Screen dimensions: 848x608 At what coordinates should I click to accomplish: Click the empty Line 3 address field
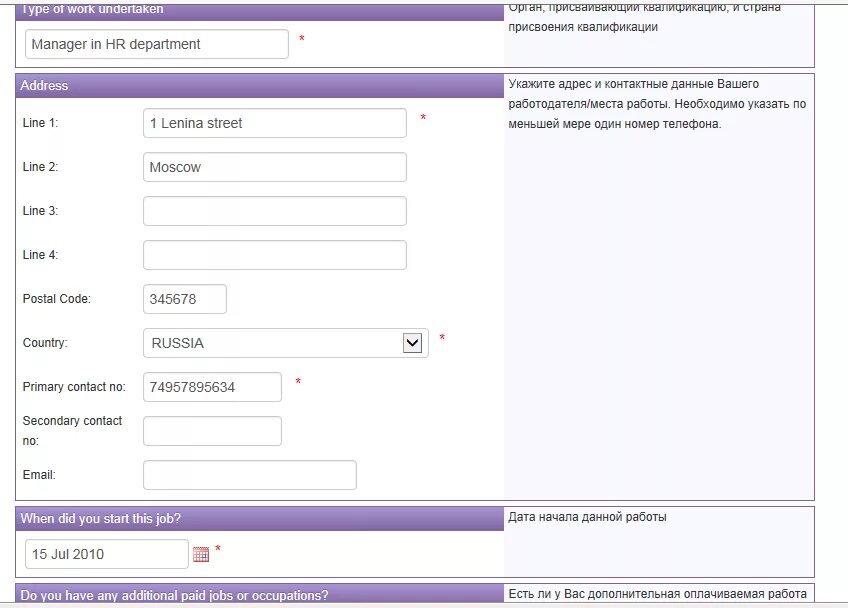pyautogui.click(x=275, y=211)
